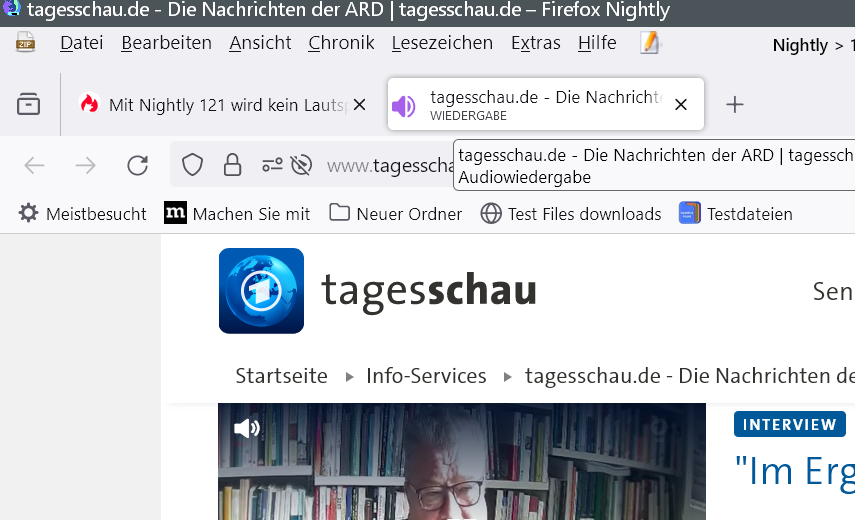Mute the tagesschau tab via speaker icon
Screen dimensions: 855x520
(404, 106)
